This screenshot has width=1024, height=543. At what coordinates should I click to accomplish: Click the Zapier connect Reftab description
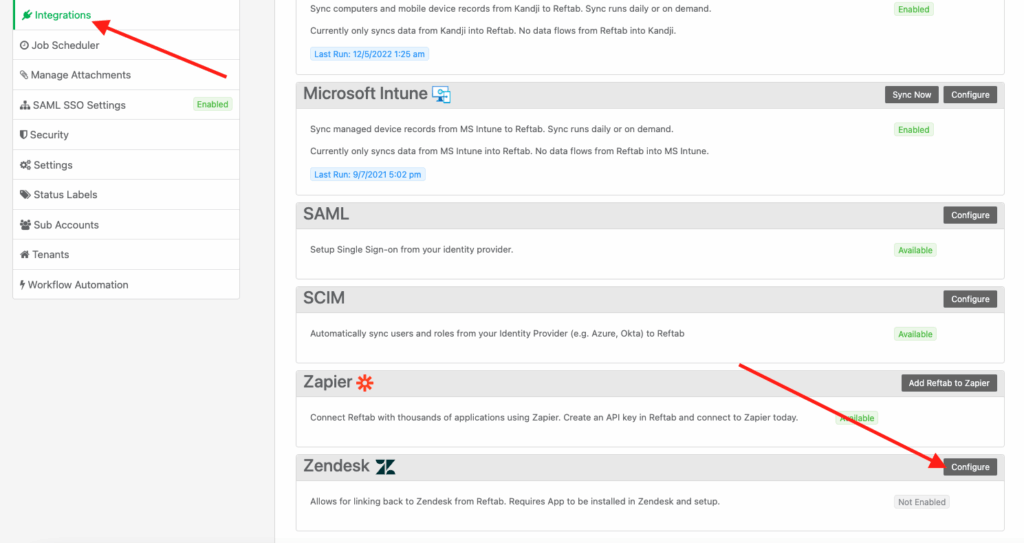pyautogui.click(x=554, y=418)
